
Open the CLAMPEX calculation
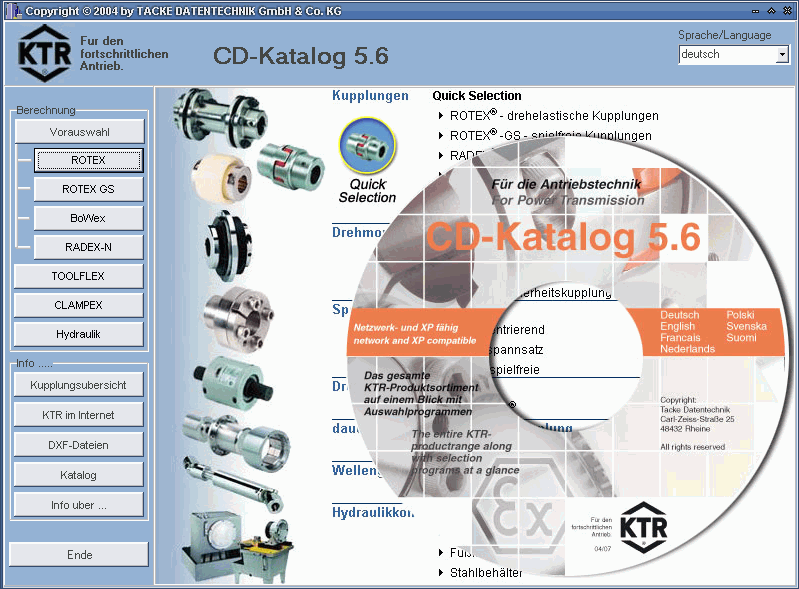click(x=78, y=306)
